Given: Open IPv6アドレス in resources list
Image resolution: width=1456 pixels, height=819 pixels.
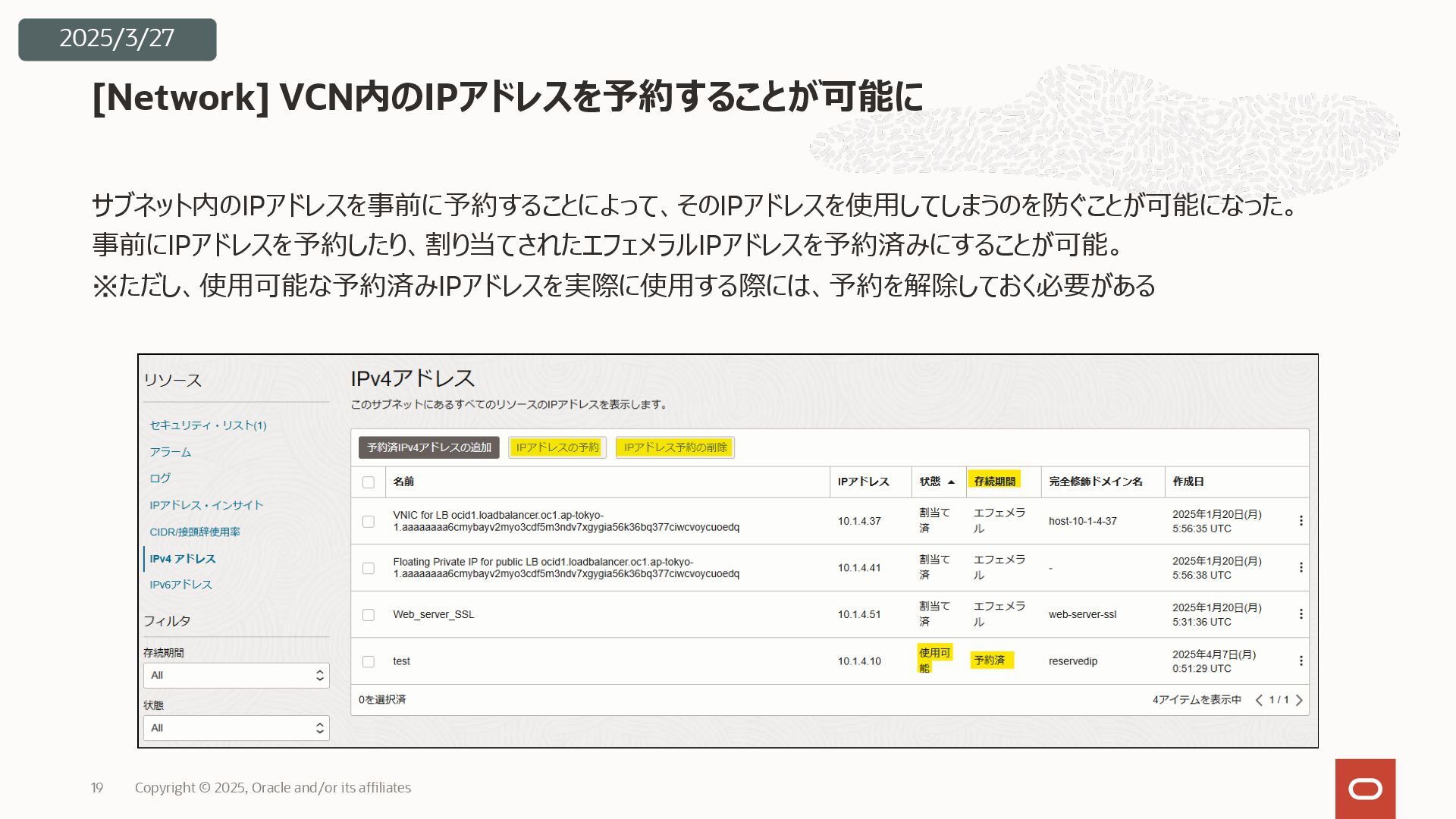Looking at the screenshot, I should click(x=180, y=585).
